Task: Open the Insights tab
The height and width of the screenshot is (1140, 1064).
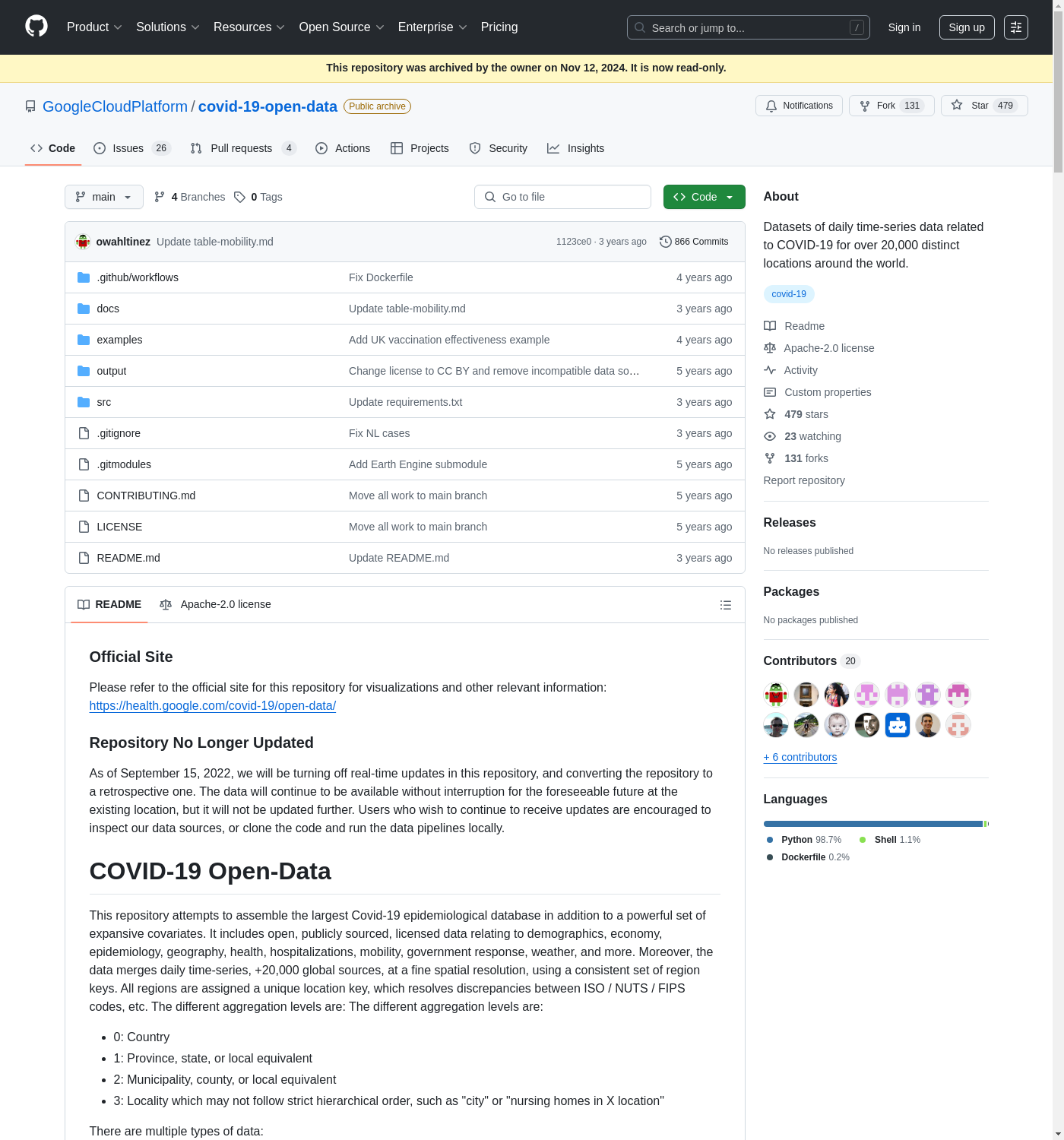Action: 576,148
